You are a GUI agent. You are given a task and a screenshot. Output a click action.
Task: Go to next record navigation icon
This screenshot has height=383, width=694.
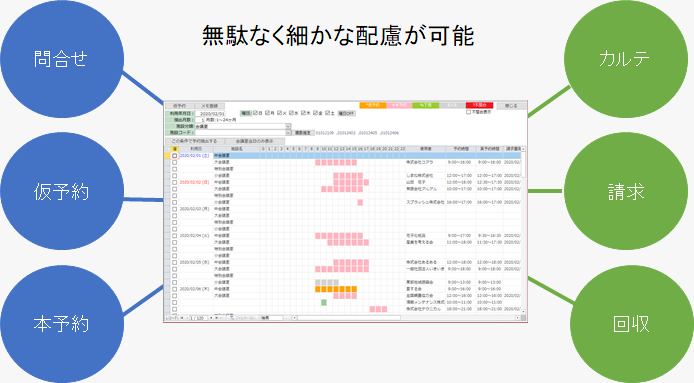pos(211,318)
